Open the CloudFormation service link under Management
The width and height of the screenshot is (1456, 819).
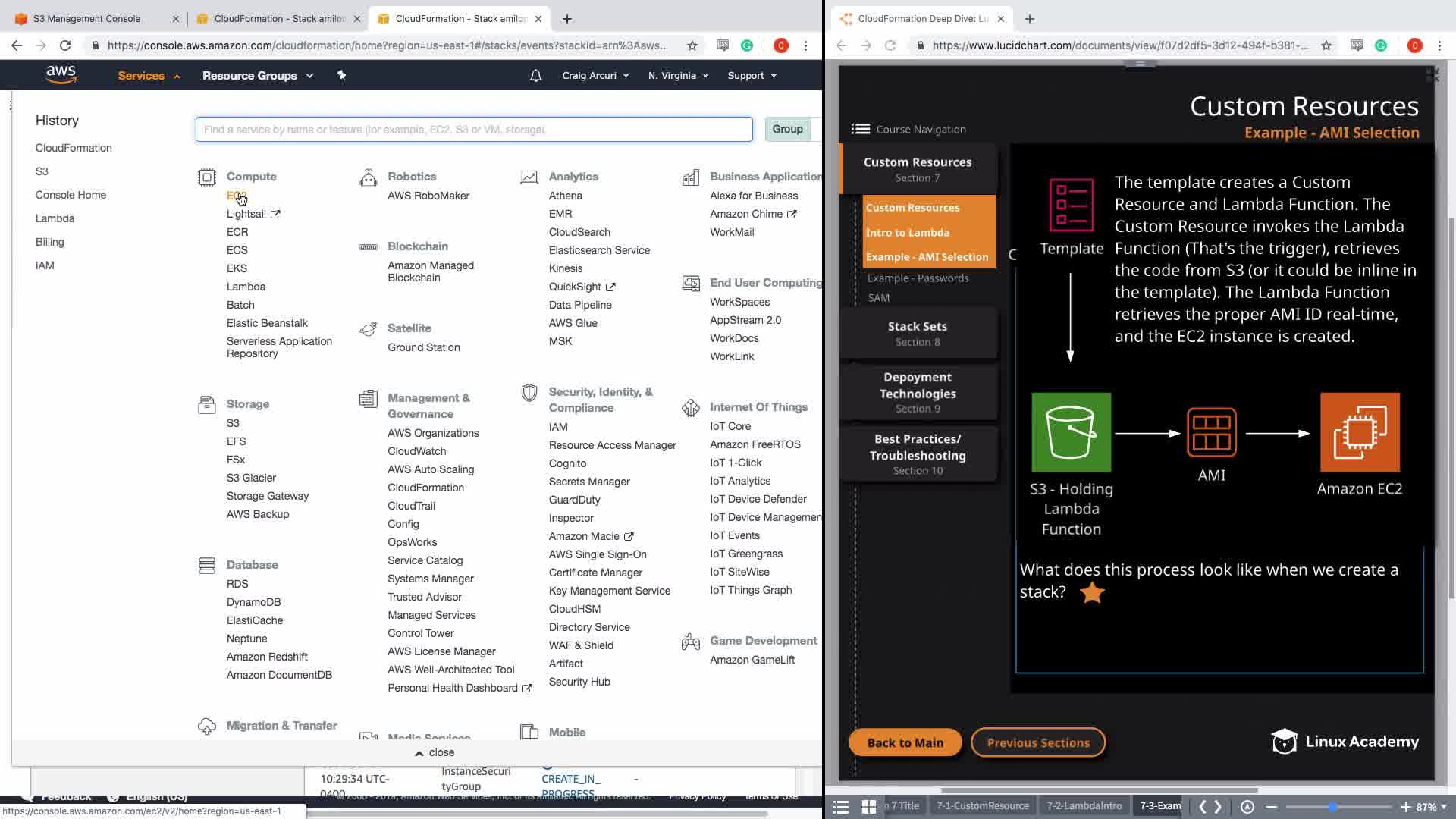(425, 488)
